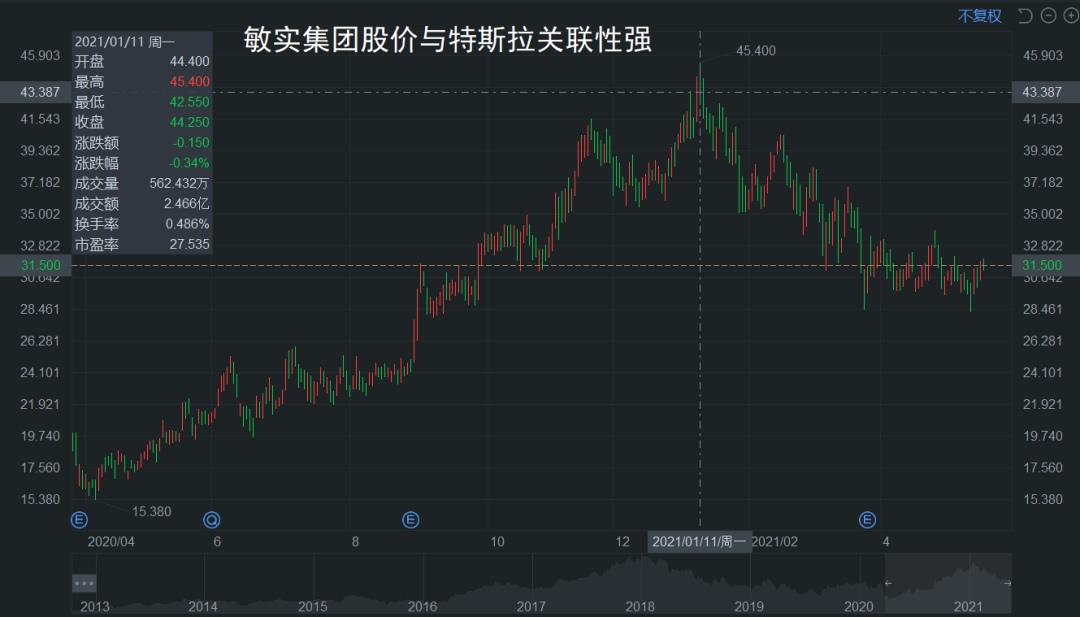Click the 涨跌幅 -0.34% row
Viewport: 1080px width, 617px height.
click(142, 163)
